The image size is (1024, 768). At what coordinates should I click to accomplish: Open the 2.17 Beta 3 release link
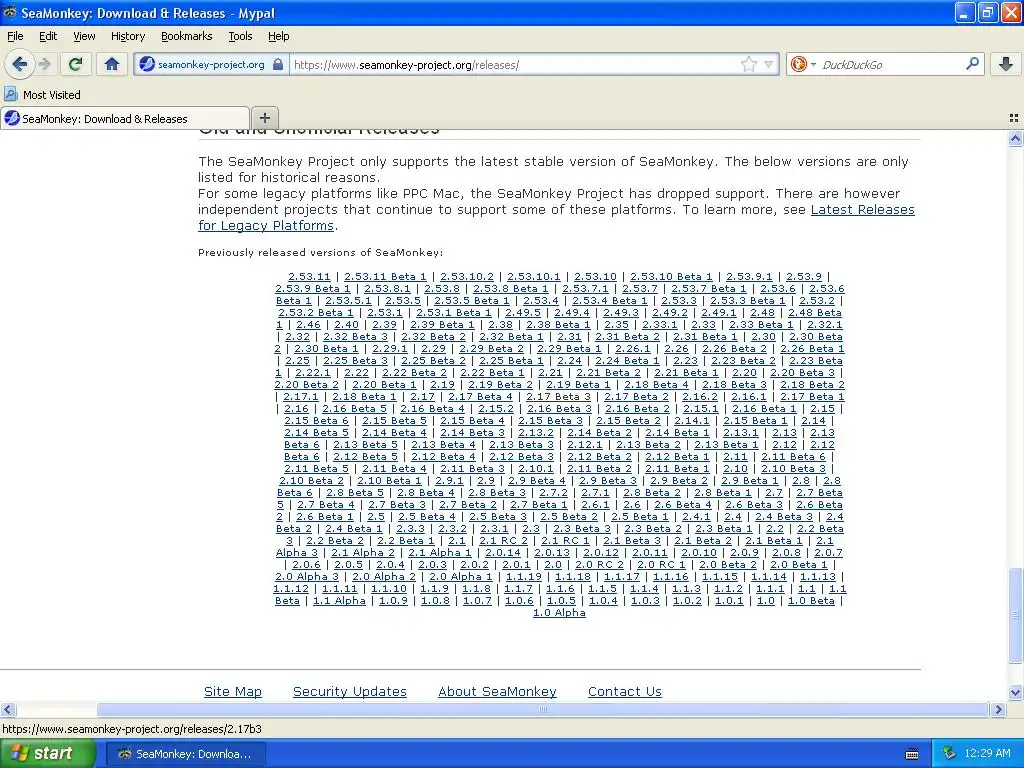[558, 396]
